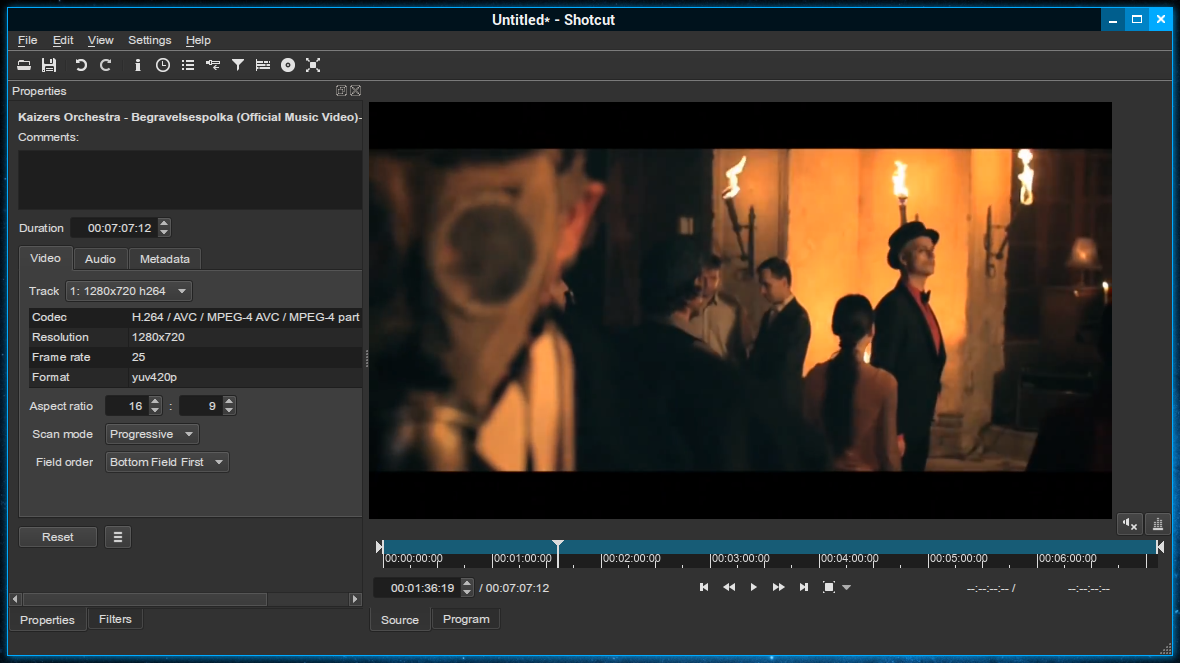This screenshot has height=663, width=1180.
Task: Rewind the video playback
Action: point(728,587)
